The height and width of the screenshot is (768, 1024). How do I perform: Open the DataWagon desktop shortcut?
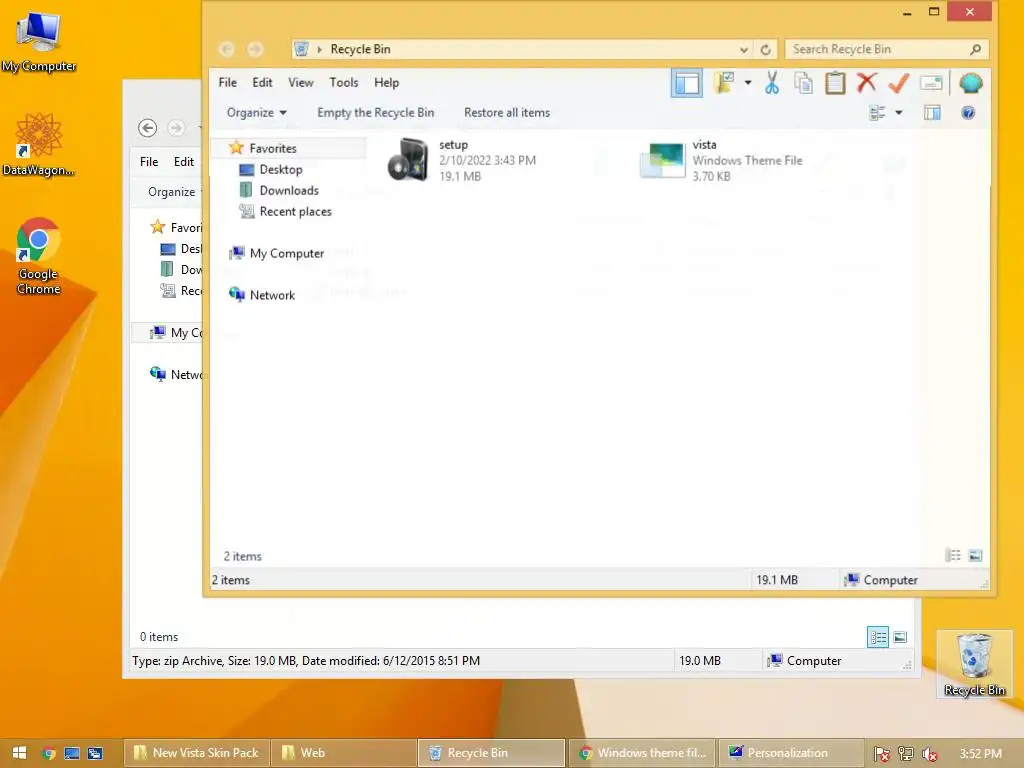pos(39,144)
